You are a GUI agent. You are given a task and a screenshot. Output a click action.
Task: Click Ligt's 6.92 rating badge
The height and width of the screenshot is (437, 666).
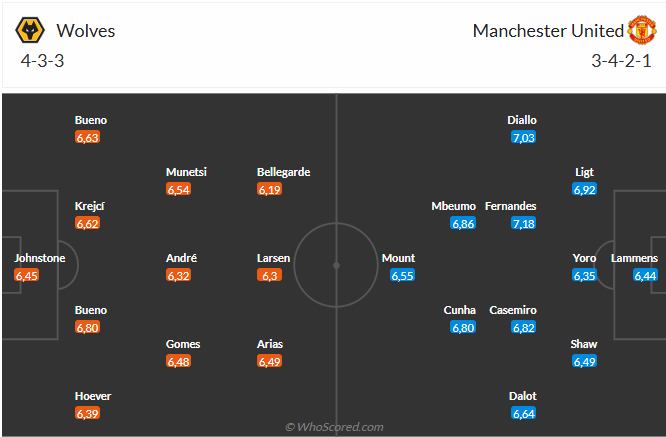(585, 189)
